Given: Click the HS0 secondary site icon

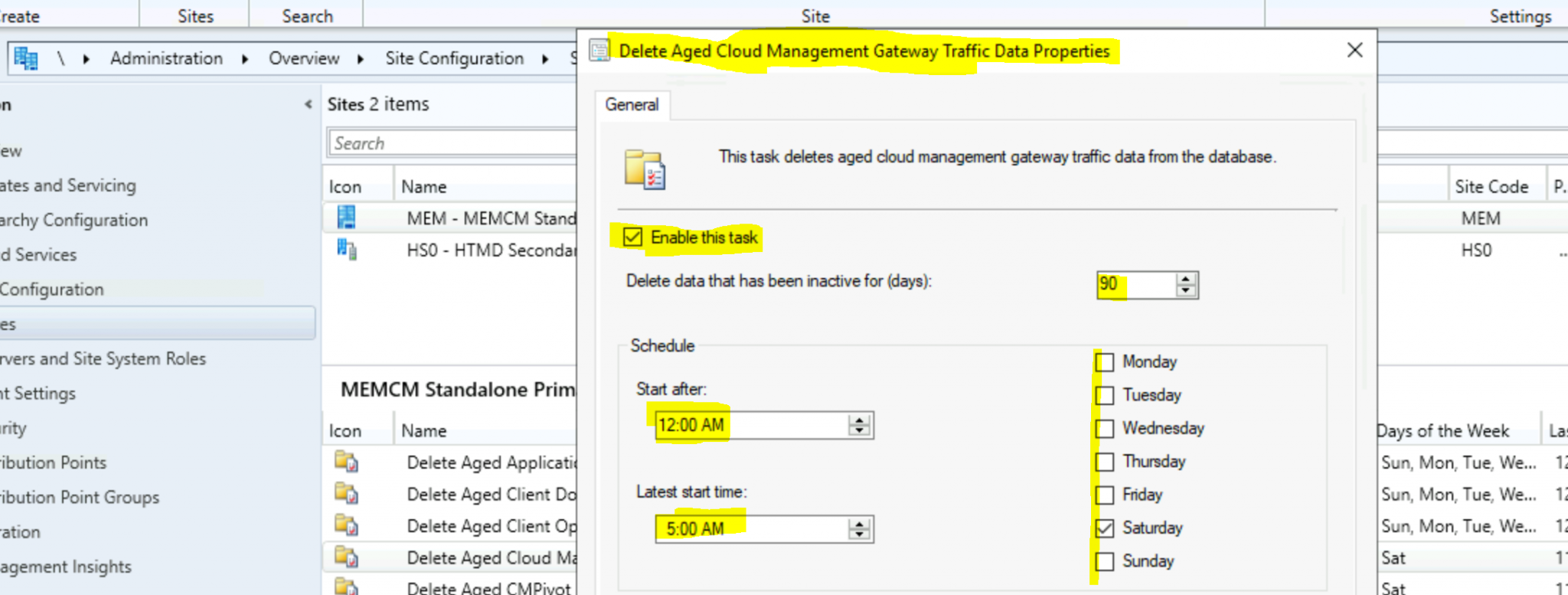Looking at the screenshot, I should (347, 250).
